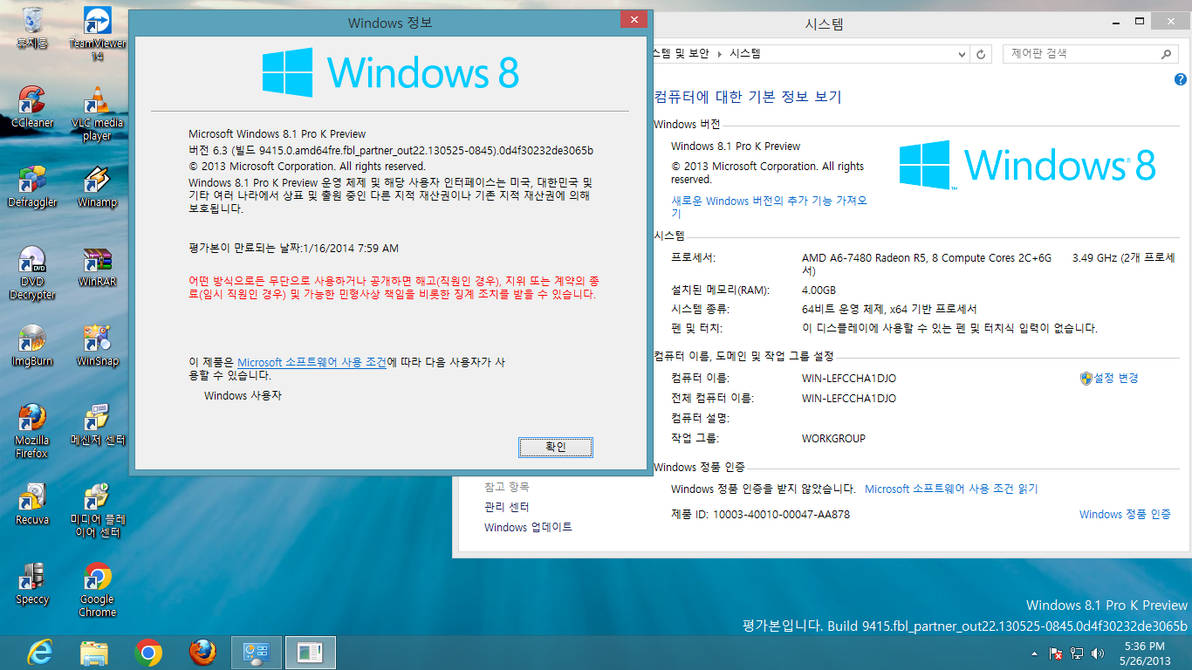Expand the address bar history dropdown
Viewport: 1192px width, 670px height.
(x=962, y=54)
